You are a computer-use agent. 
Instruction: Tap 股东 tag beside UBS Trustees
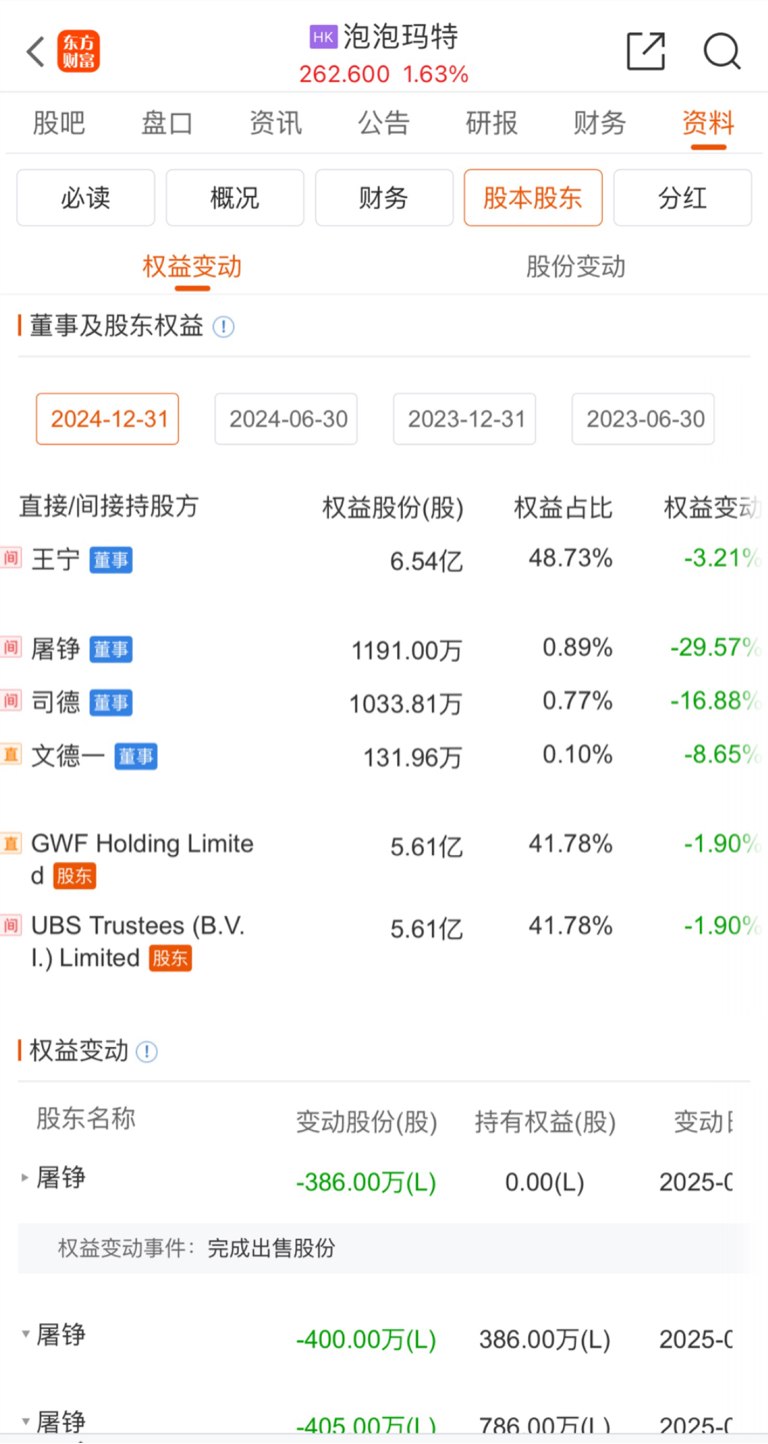(170, 959)
